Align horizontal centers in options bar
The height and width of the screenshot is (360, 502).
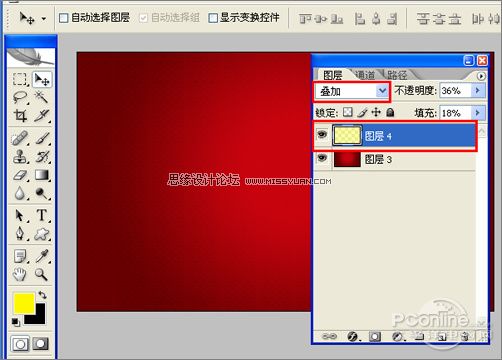click(x=376, y=19)
